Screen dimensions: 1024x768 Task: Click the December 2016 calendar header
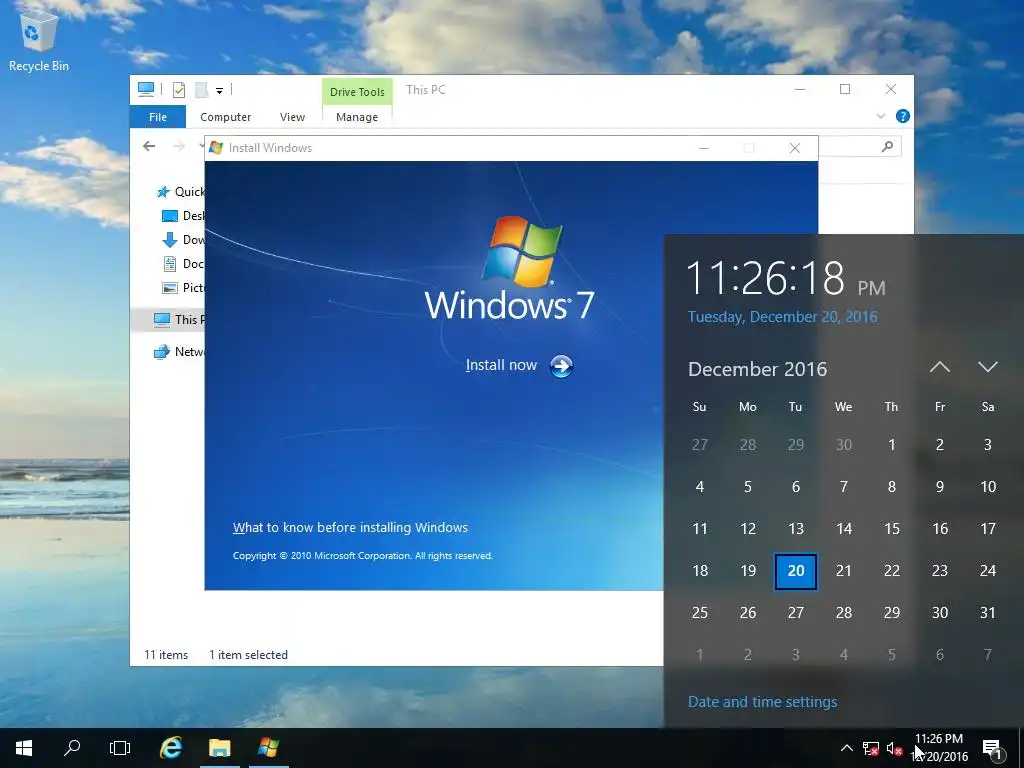pyautogui.click(x=758, y=369)
